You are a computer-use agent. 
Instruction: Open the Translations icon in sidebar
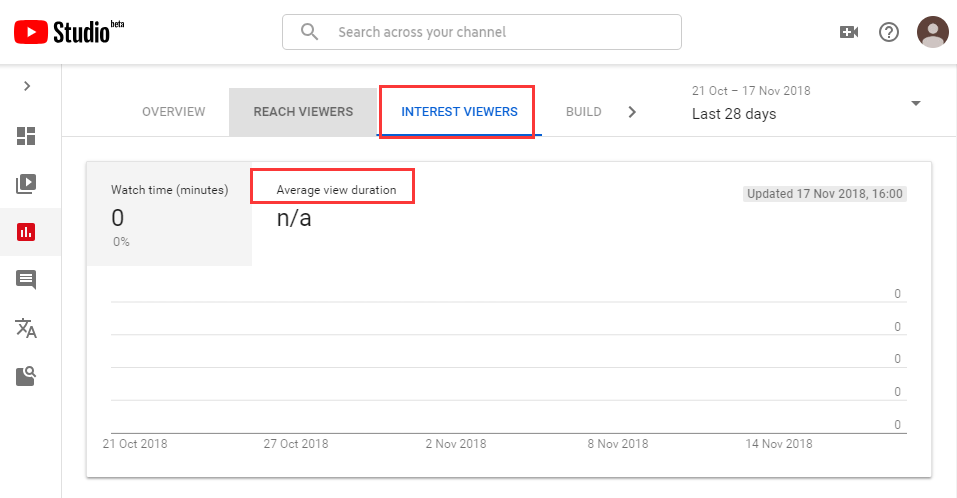pos(26,328)
